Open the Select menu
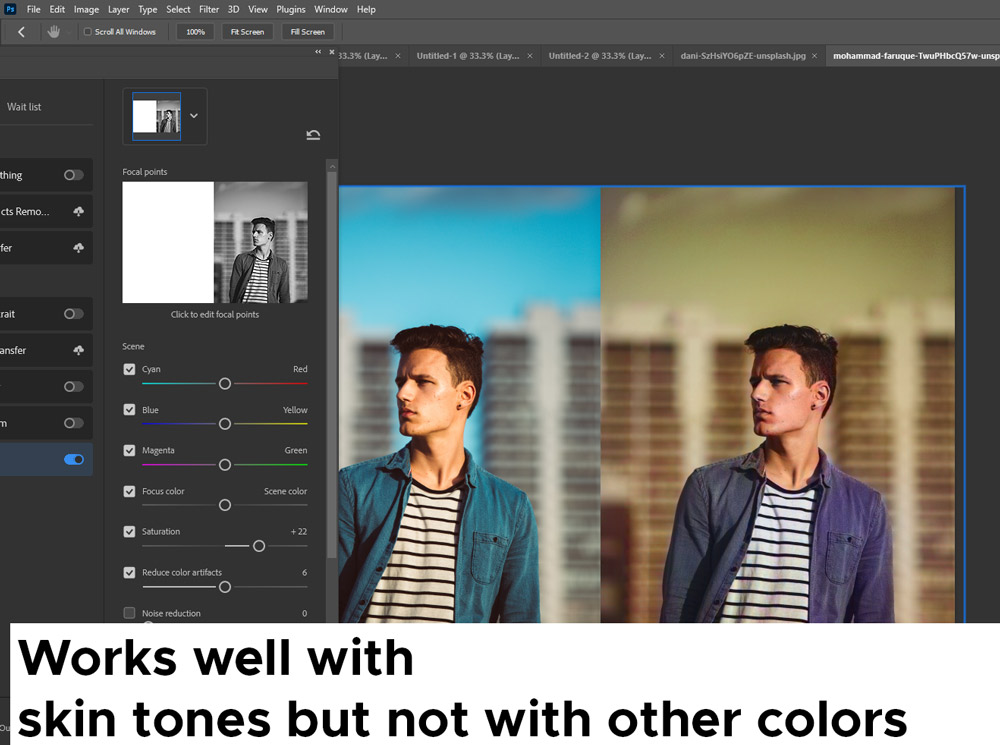Viewport: 1000px width, 745px height. click(178, 10)
